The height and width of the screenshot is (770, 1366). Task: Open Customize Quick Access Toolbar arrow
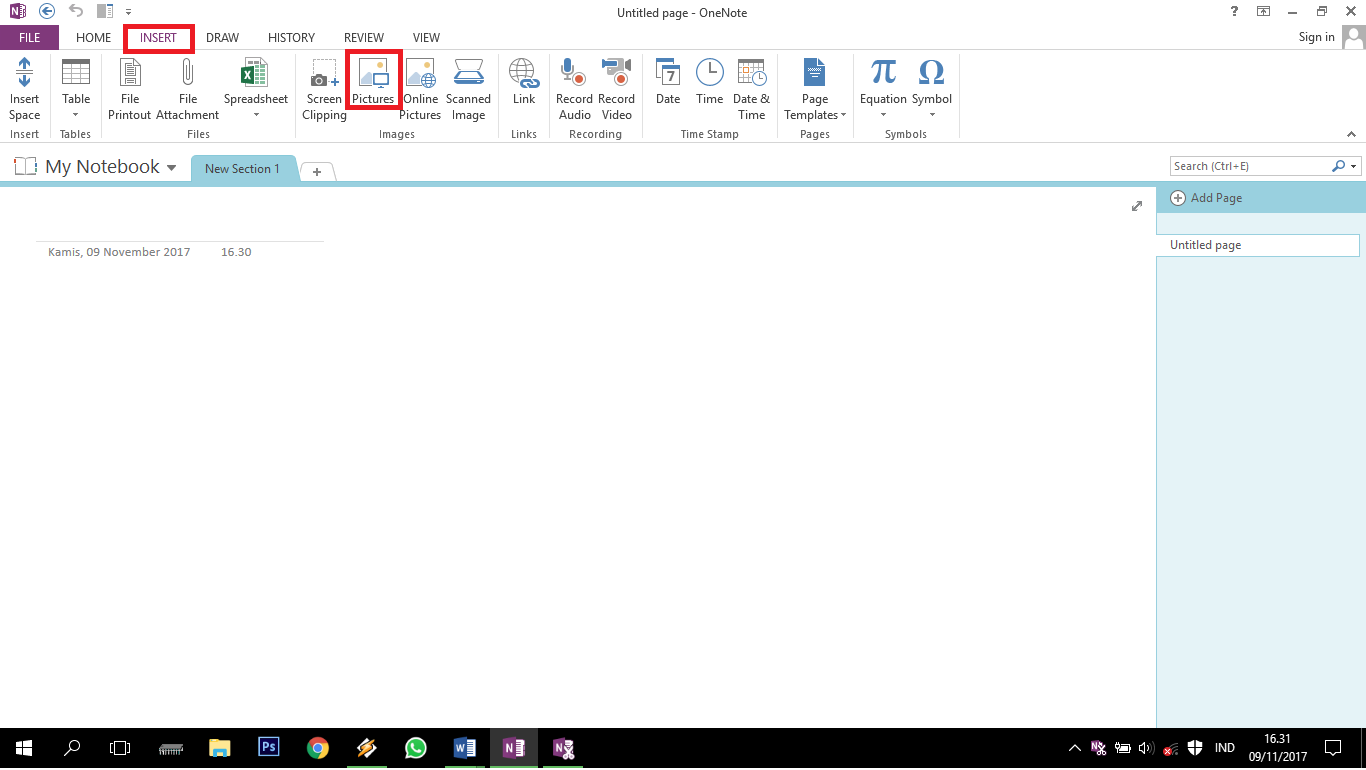(x=128, y=13)
